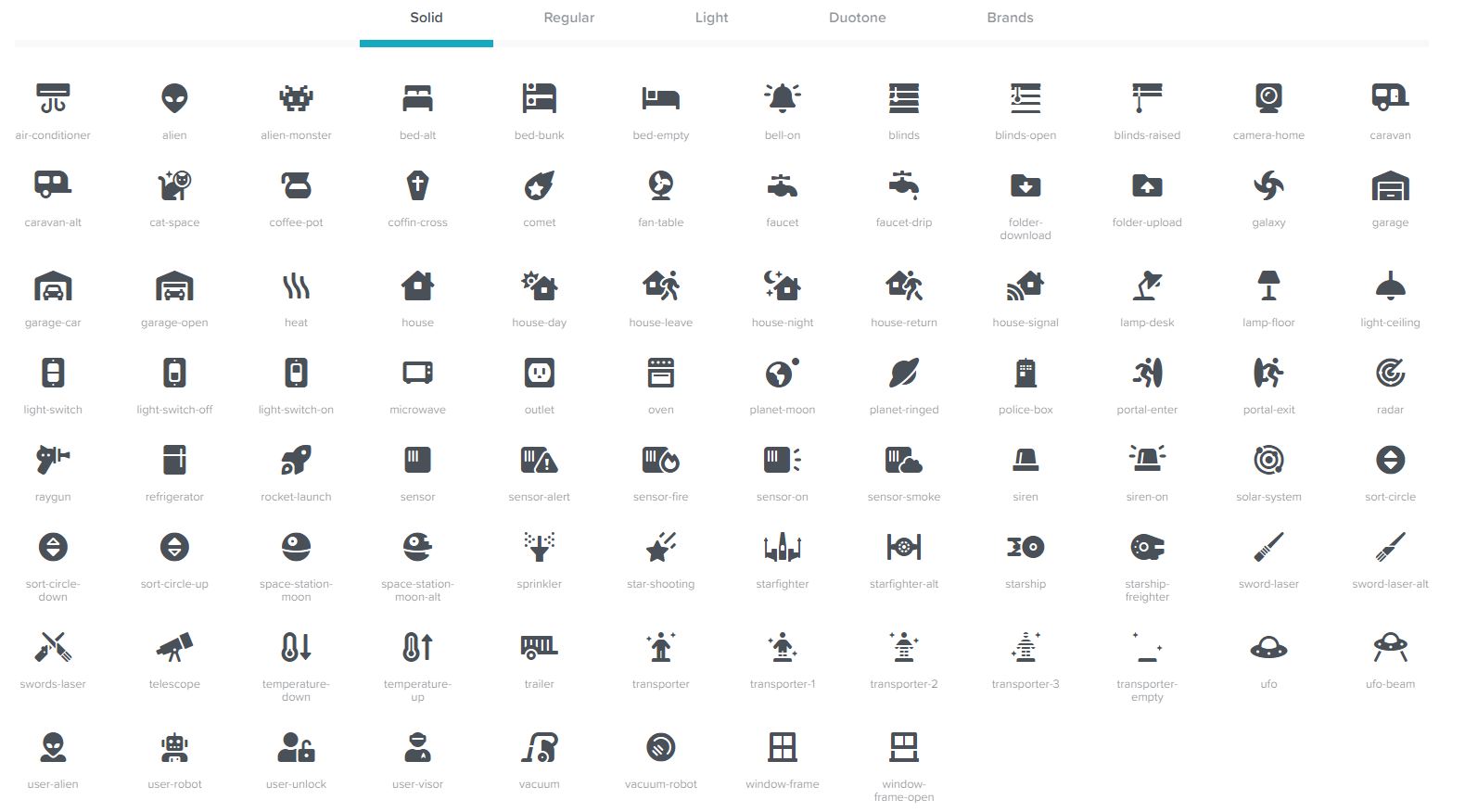Click the rocket-launch icon
The height and width of the screenshot is (812, 1465).
tap(297, 460)
